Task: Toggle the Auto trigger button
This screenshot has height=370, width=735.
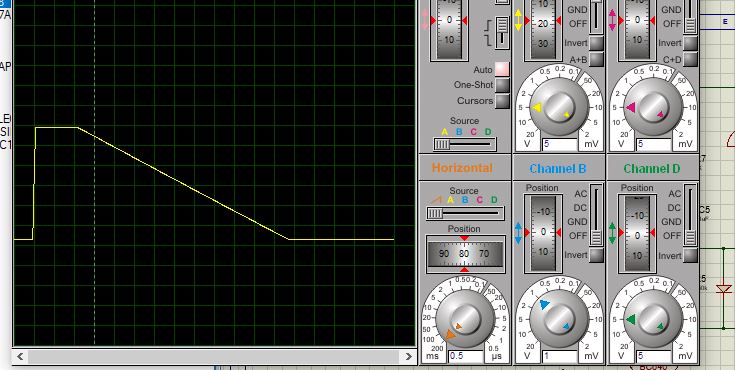Action: pyautogui.click(x=502, y=69)
